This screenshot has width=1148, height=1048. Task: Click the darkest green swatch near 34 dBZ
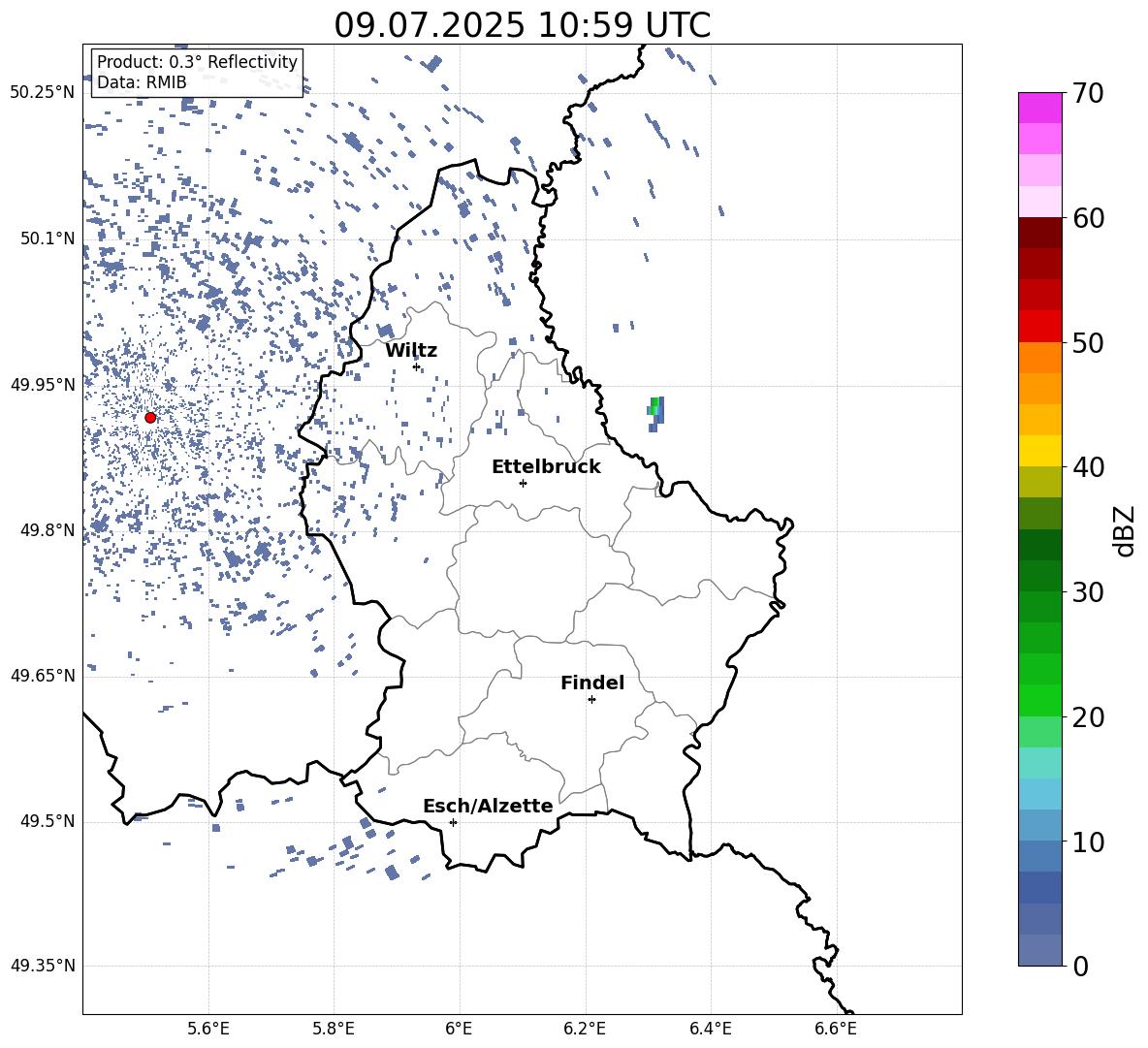tap(1039, 545)
